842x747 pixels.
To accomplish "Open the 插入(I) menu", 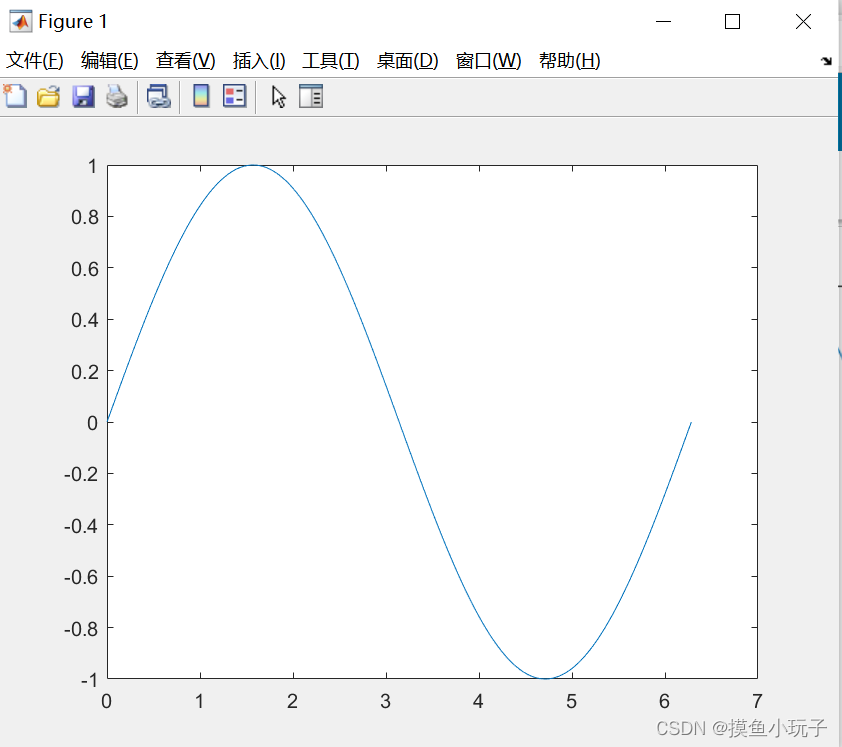I will (259, 61).
